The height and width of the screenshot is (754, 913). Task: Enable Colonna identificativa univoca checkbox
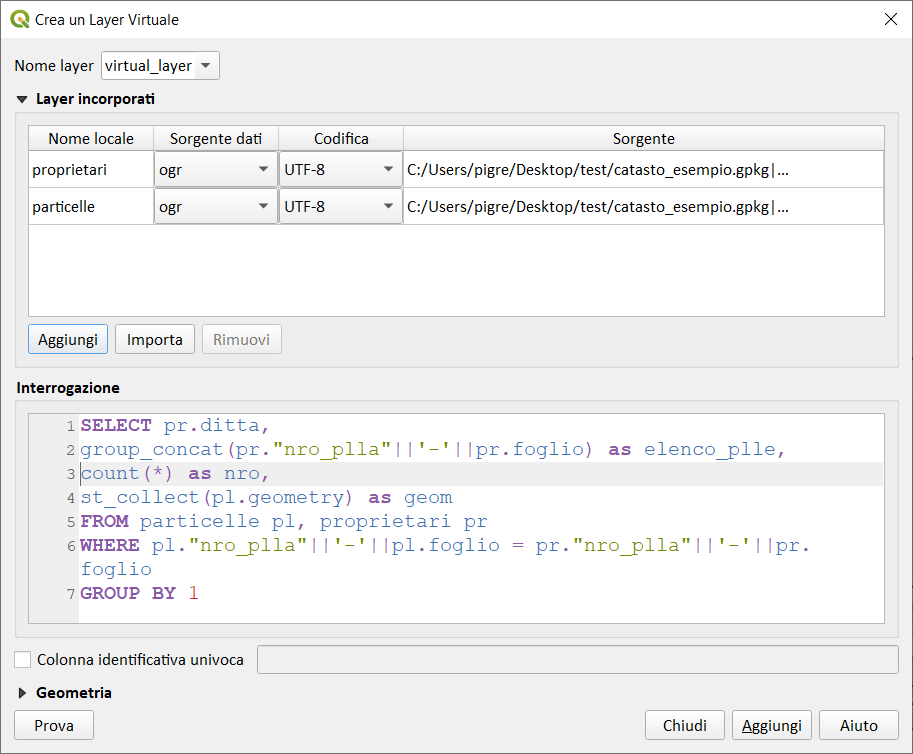[22, 660]
